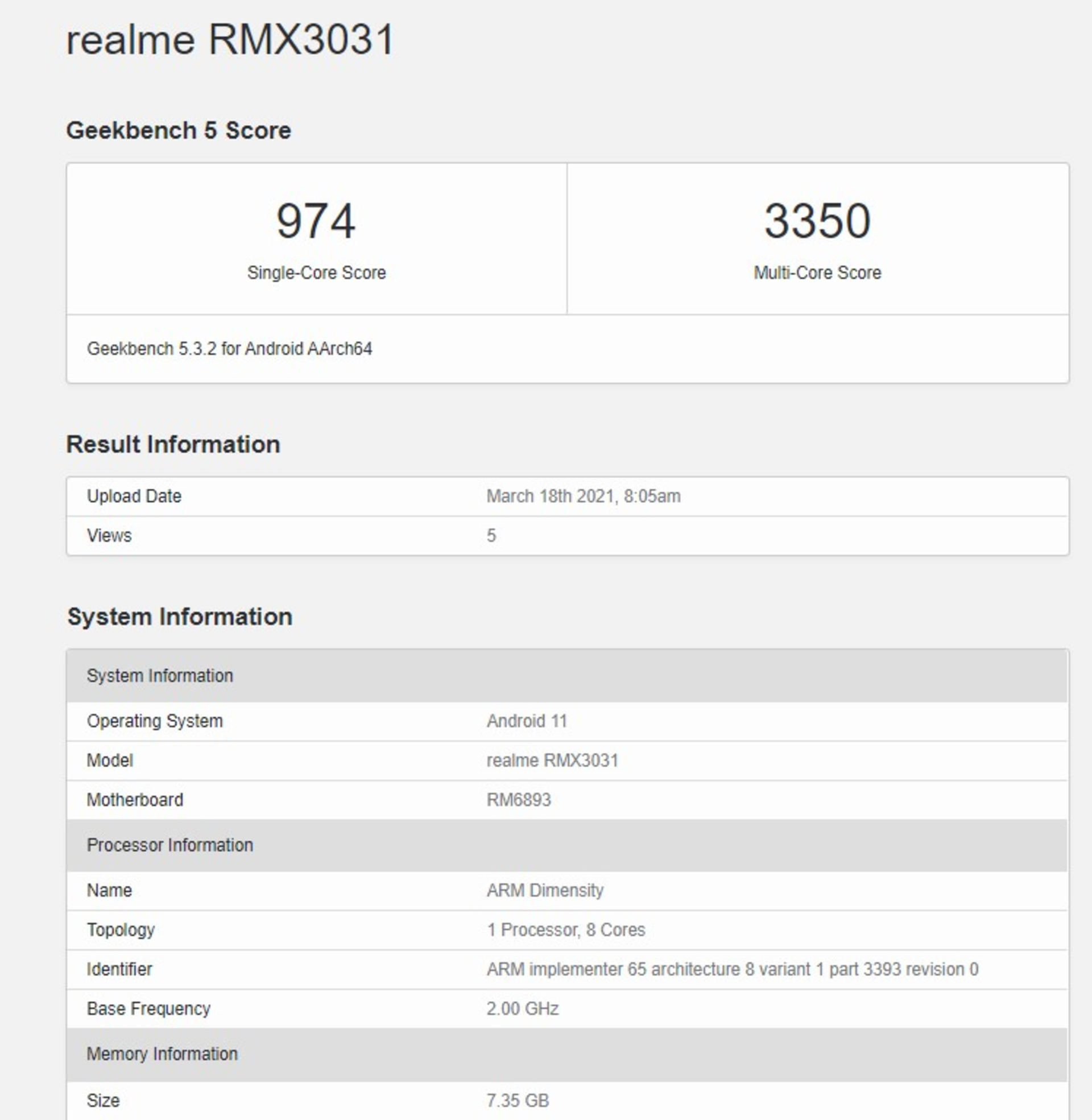Image resolution: width=1092 pixels, height=1120 pixels.
Task: Click the memory Size label
Action: [x=104, y=1101]
